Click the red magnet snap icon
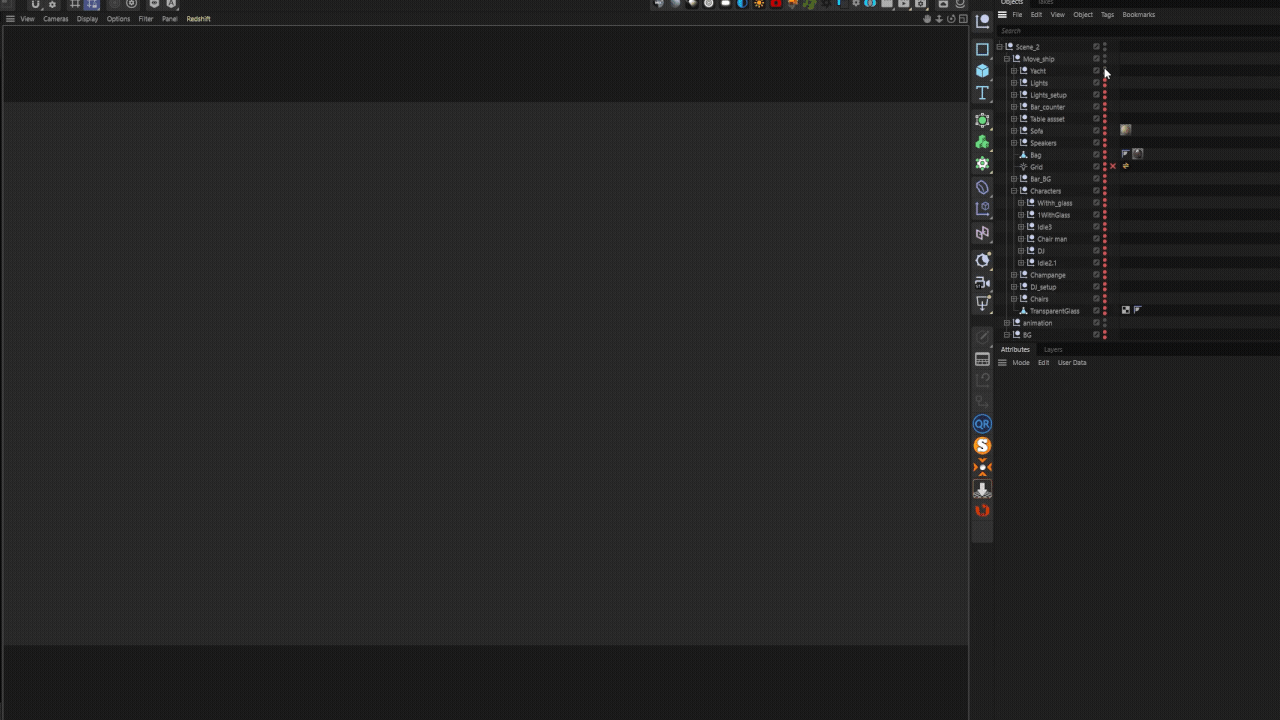The height and width of the screenshot is (720, 1280). (982, 511)
